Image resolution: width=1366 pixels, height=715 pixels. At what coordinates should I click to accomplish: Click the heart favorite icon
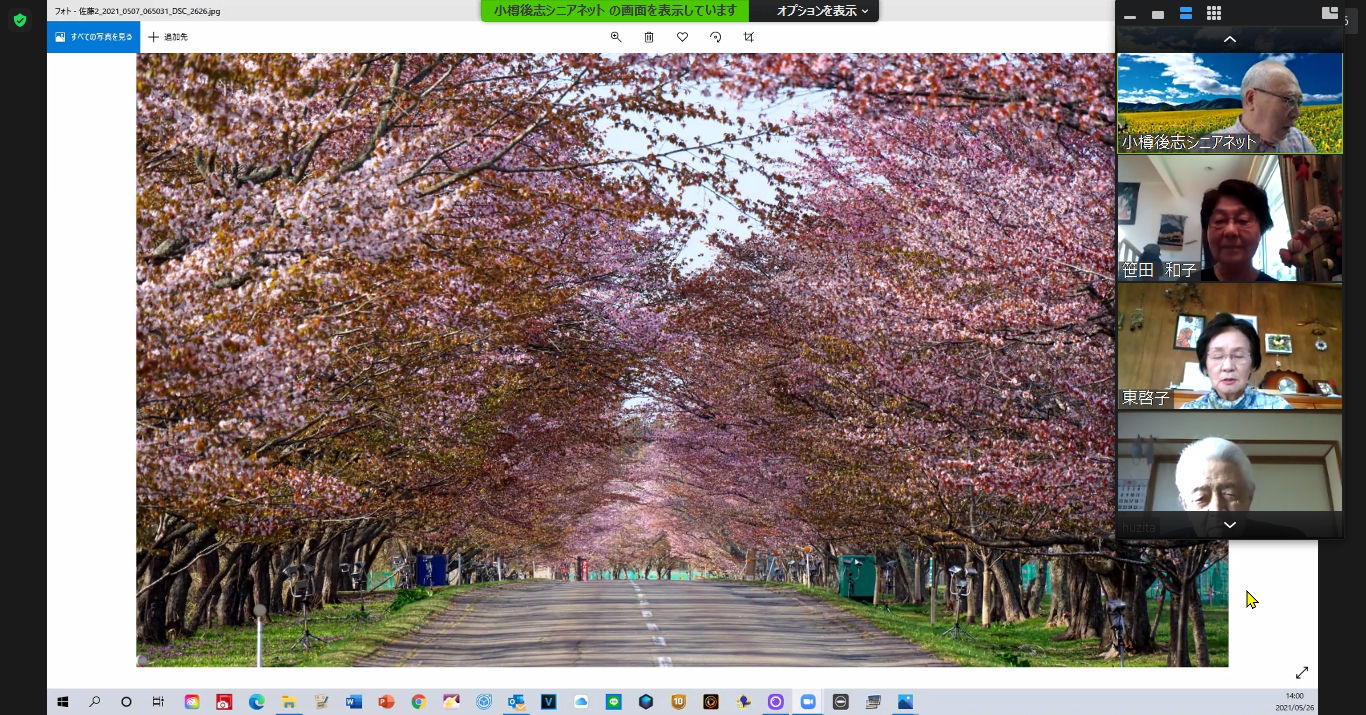coord(682,37)
